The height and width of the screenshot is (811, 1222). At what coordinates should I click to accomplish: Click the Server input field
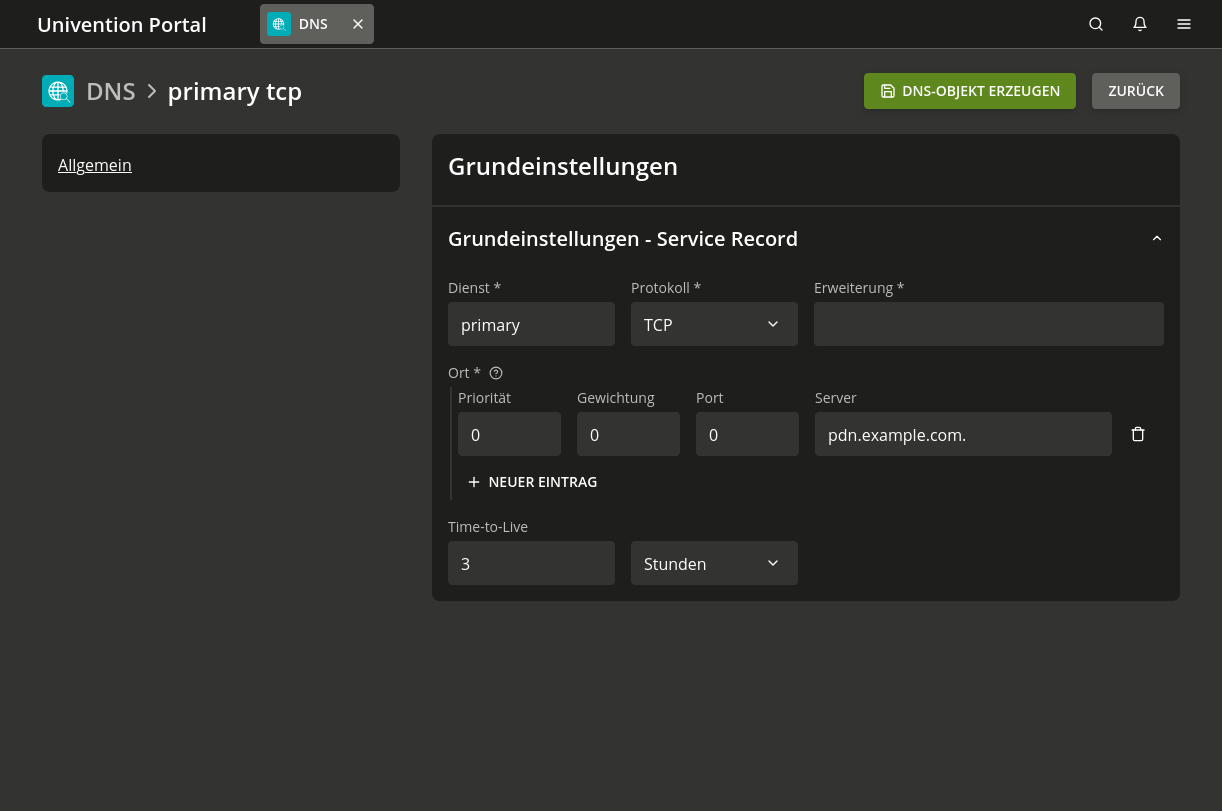click(962, 434)
